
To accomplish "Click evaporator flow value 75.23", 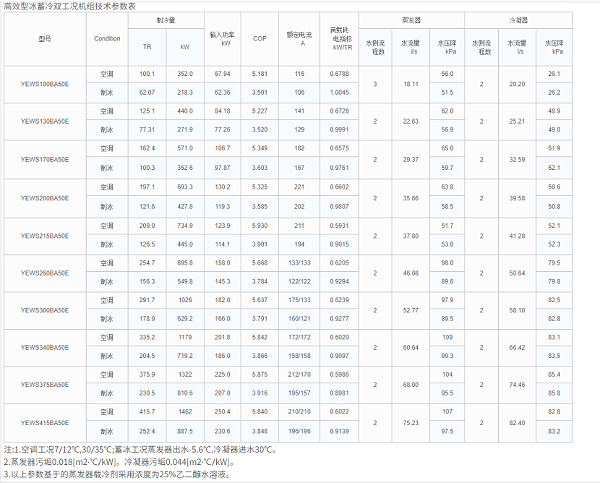I will pyautogui.click(x=411, y=423).
